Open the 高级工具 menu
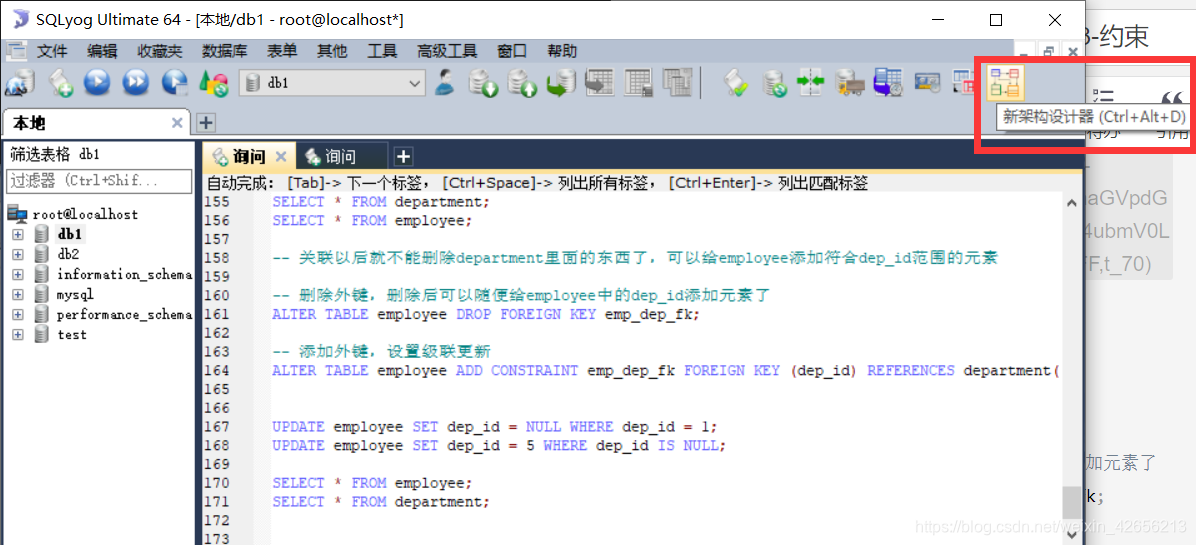This screenshot has width=1196, height=545. (x=447, y=51)
